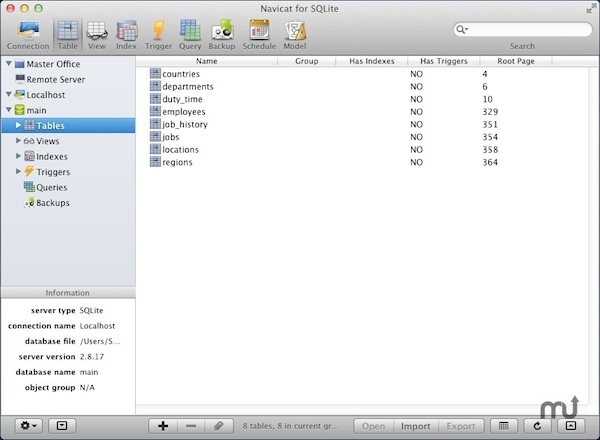Select the job_history table row
Screen dimensions: 600x440
point(362,124)
